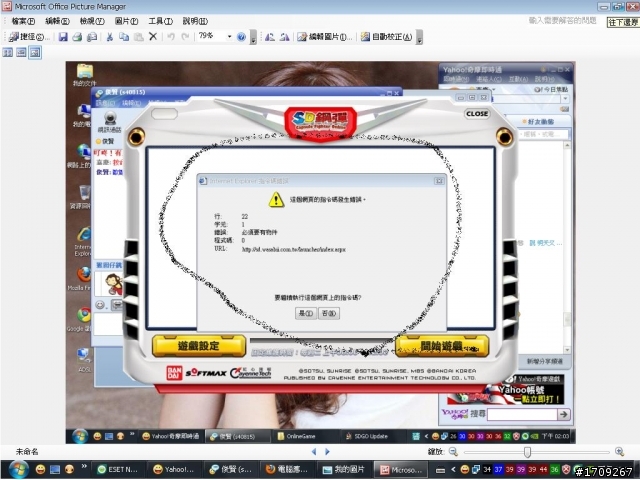Click 遊戲設定 button in pictured launcher
The height and width of the screenshot is (480, 640).
click(198, 346)
